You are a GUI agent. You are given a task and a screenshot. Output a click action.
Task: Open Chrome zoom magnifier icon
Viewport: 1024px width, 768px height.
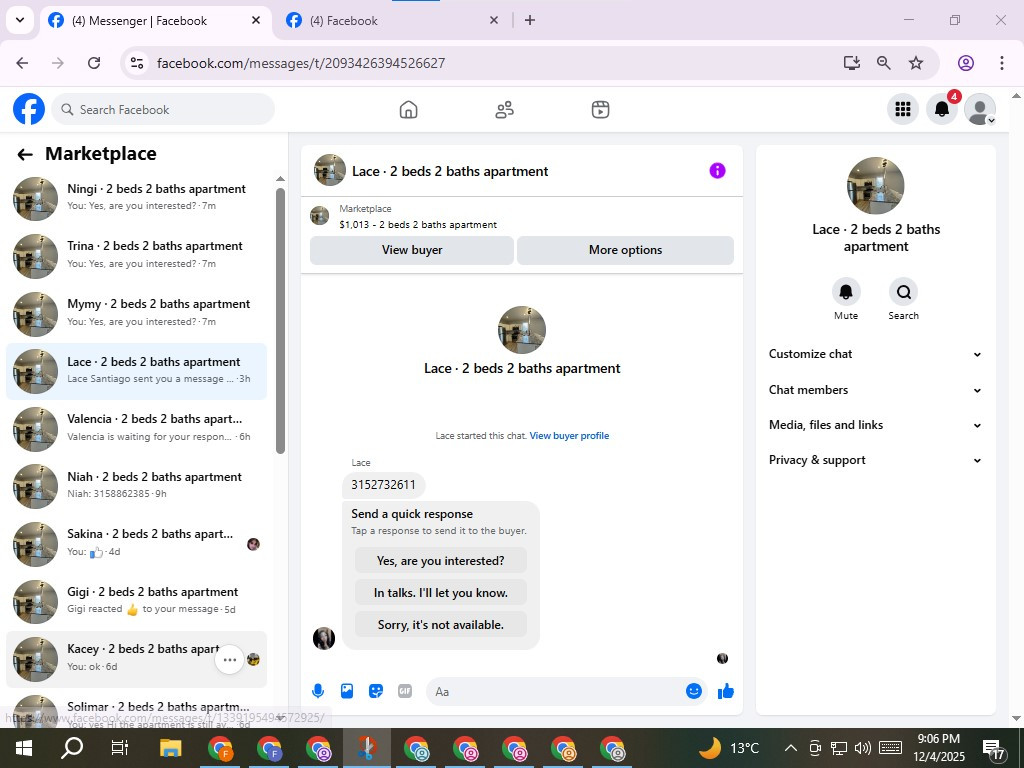click(x=884, y=63)
